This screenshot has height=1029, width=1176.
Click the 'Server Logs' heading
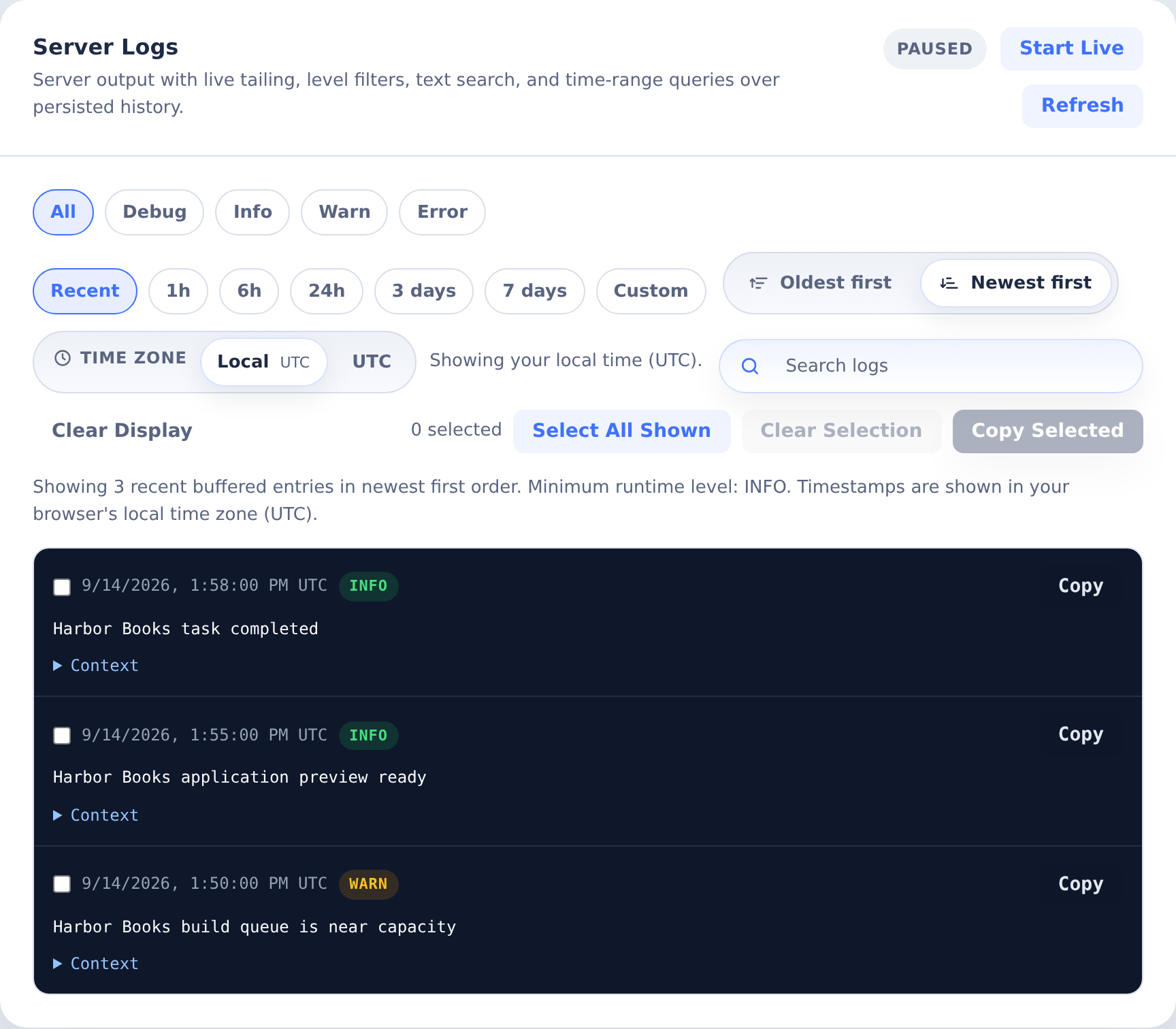point(105,48)
